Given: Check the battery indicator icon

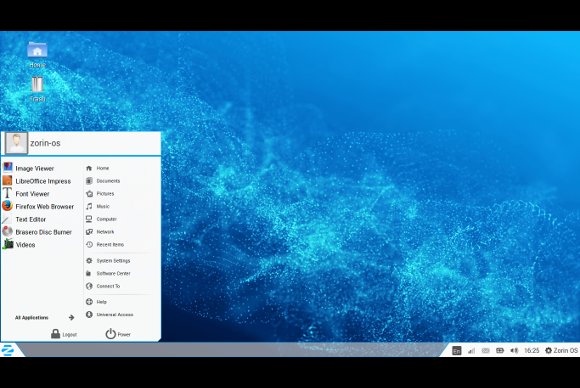Looking at the screenshot, I should (500, 350).
